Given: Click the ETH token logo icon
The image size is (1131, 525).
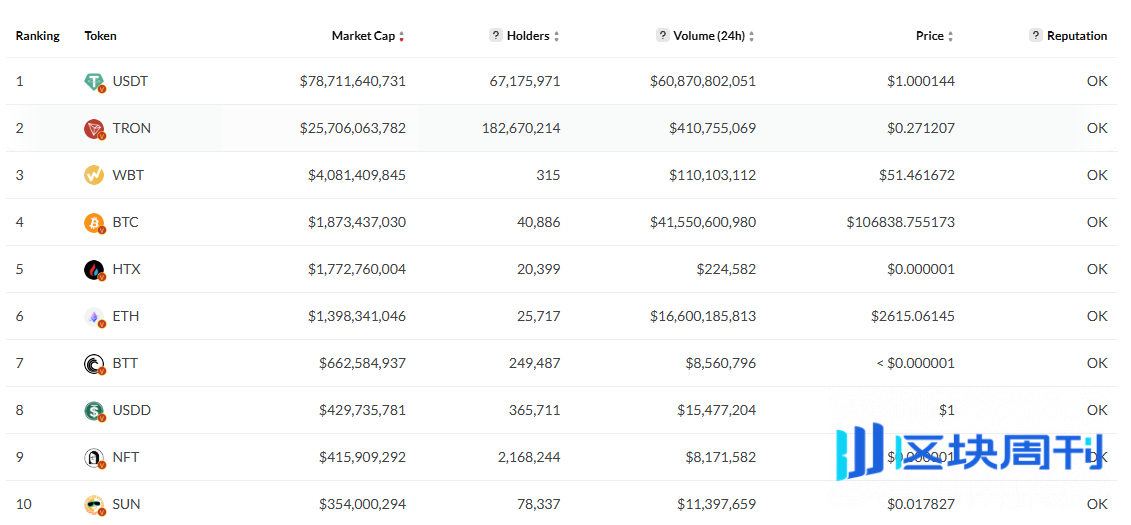Looking at the screenshot, I should [94, 317].
